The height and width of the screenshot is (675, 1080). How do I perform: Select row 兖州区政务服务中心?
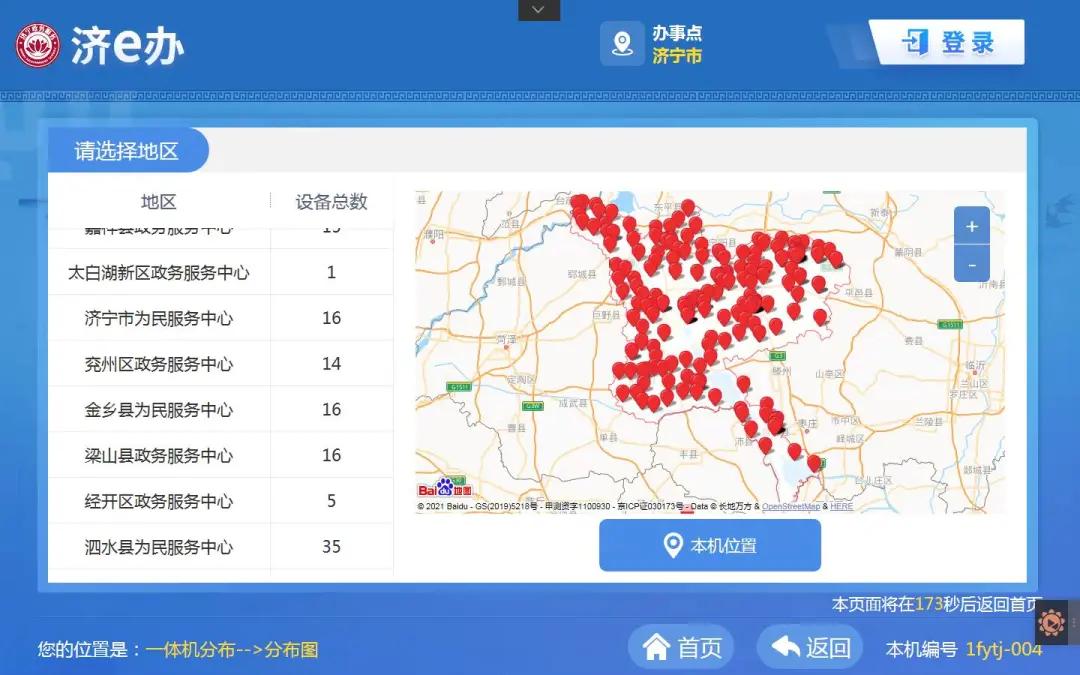point(220,364)
